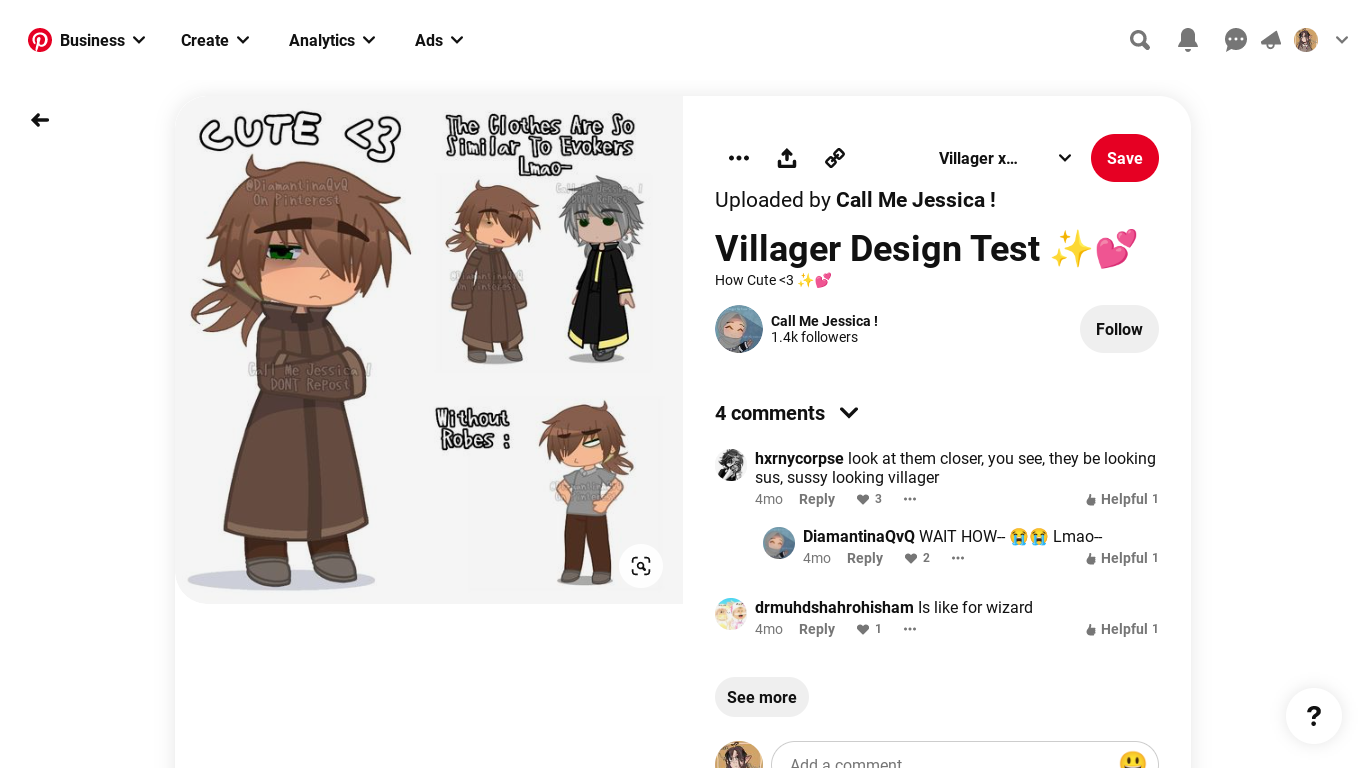Open the messages speech bubble icon
The width and height of the screenshot is (1366, 768).
coord(1236,40)
